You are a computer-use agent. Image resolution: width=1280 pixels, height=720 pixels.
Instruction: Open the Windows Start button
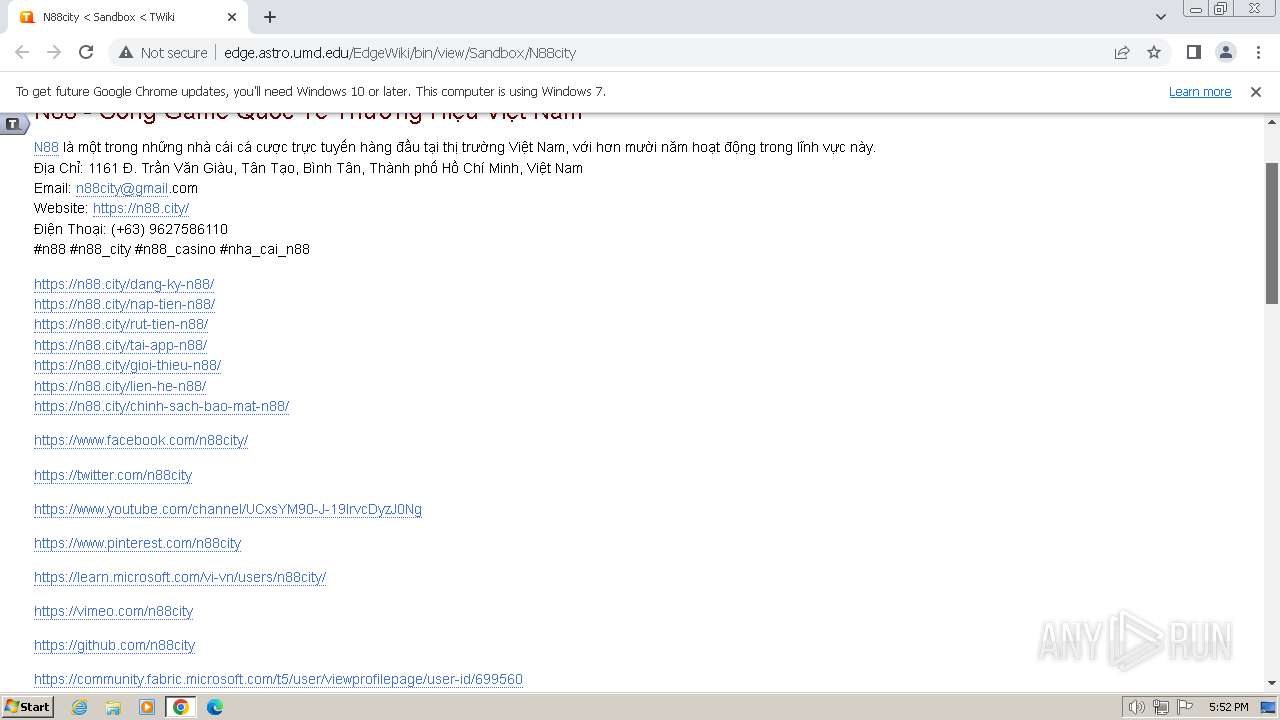tap(28, 706)
